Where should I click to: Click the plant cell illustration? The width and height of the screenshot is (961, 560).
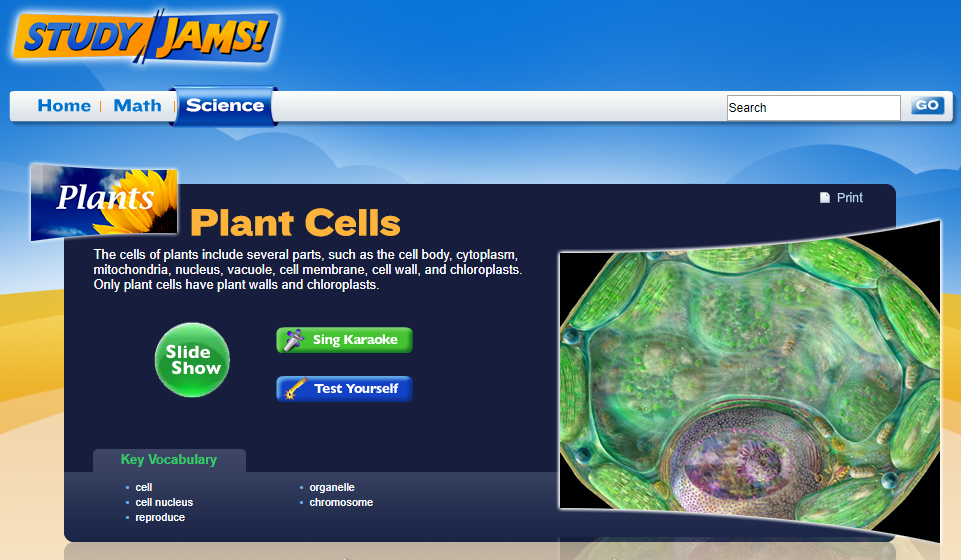750,380
